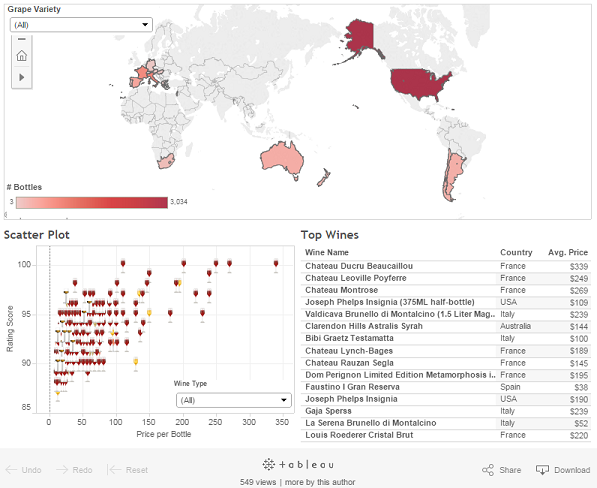Click Australia in the Country column
This screenshot has width=597, height=488.
pos(515,326)
